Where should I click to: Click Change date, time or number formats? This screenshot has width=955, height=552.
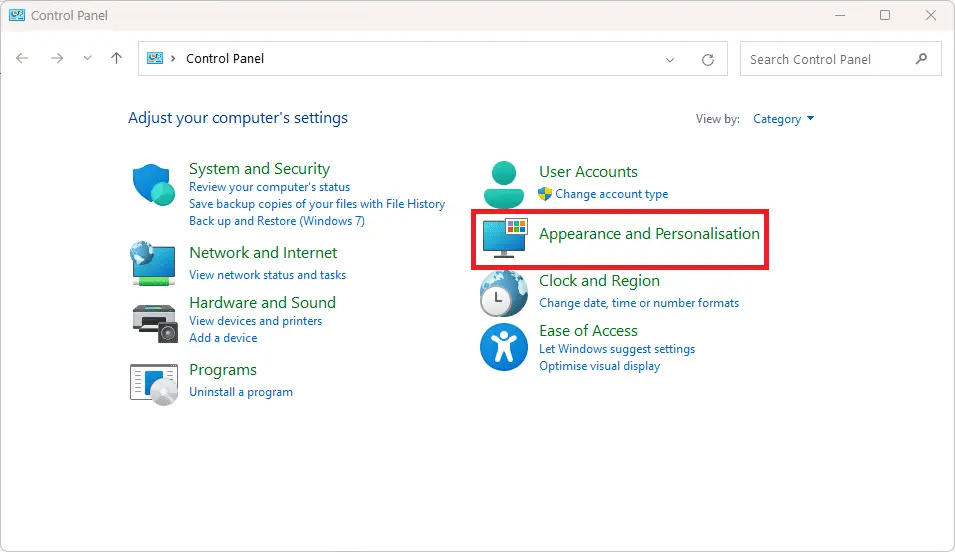639,303
